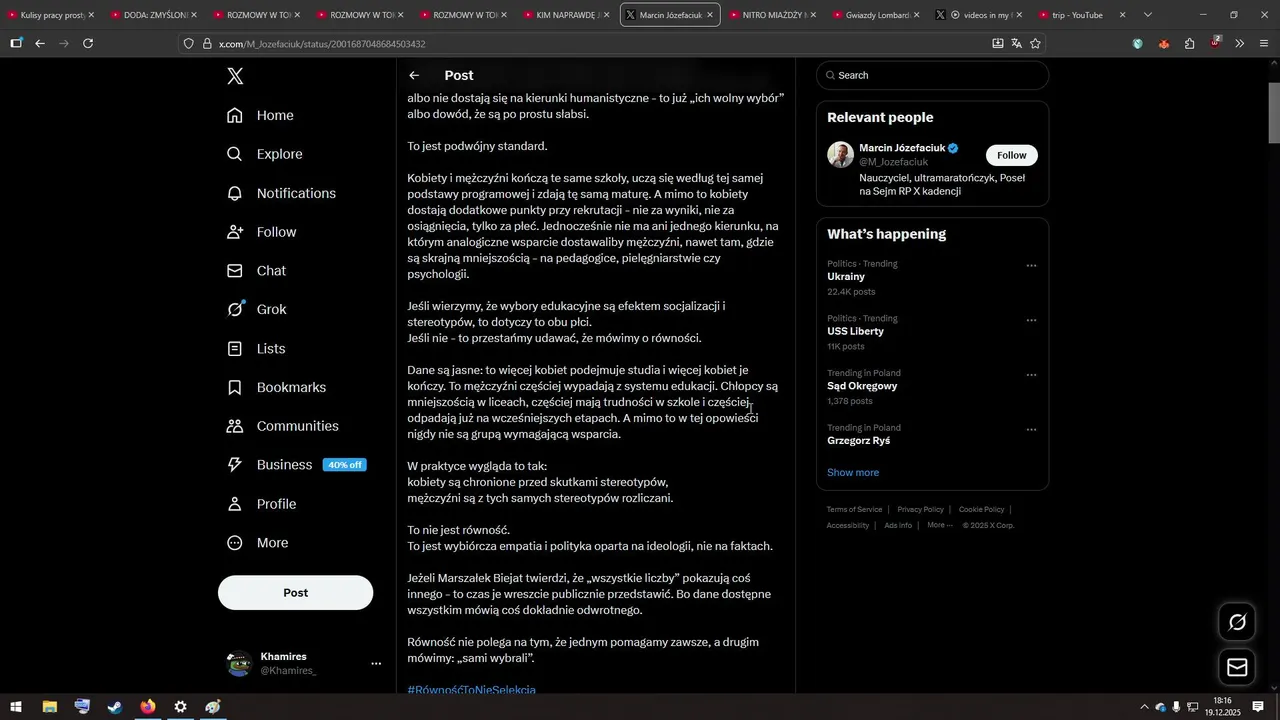The image size is (1280, 720).
Task: Open options for the Ukrainy trend
Action: pyautogui.click(x=1031, y=266)
